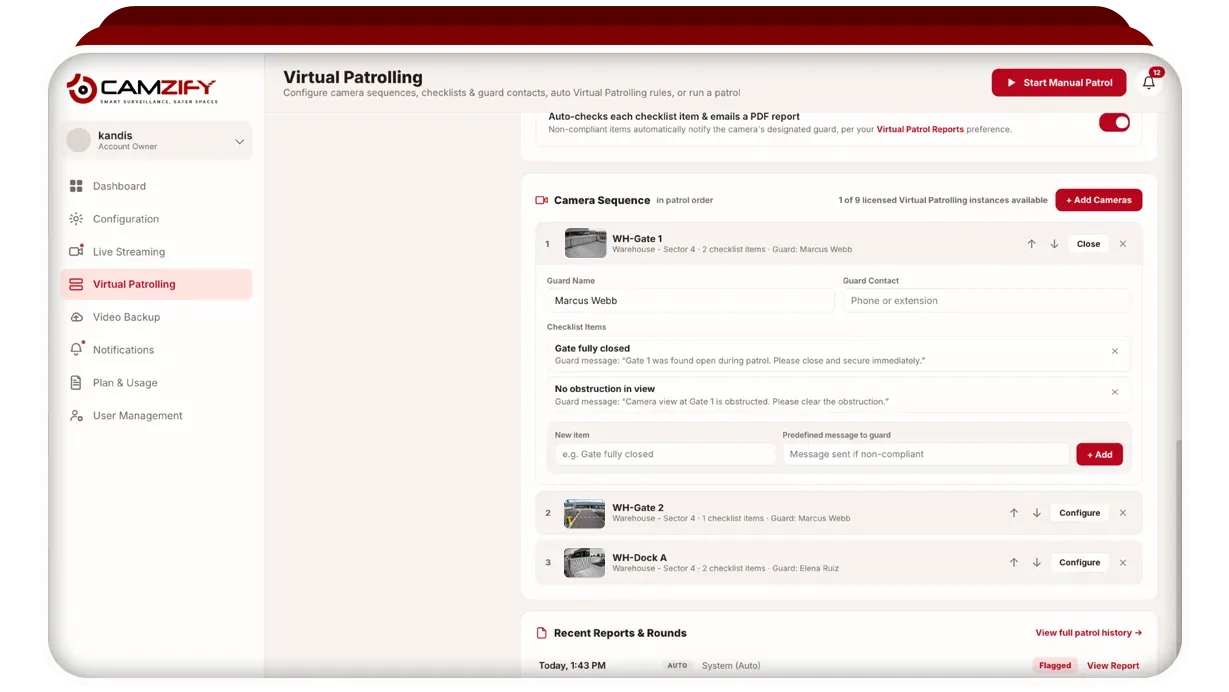
Task: Move WH-Gate 2 up in sequence
Action: 1014,513
